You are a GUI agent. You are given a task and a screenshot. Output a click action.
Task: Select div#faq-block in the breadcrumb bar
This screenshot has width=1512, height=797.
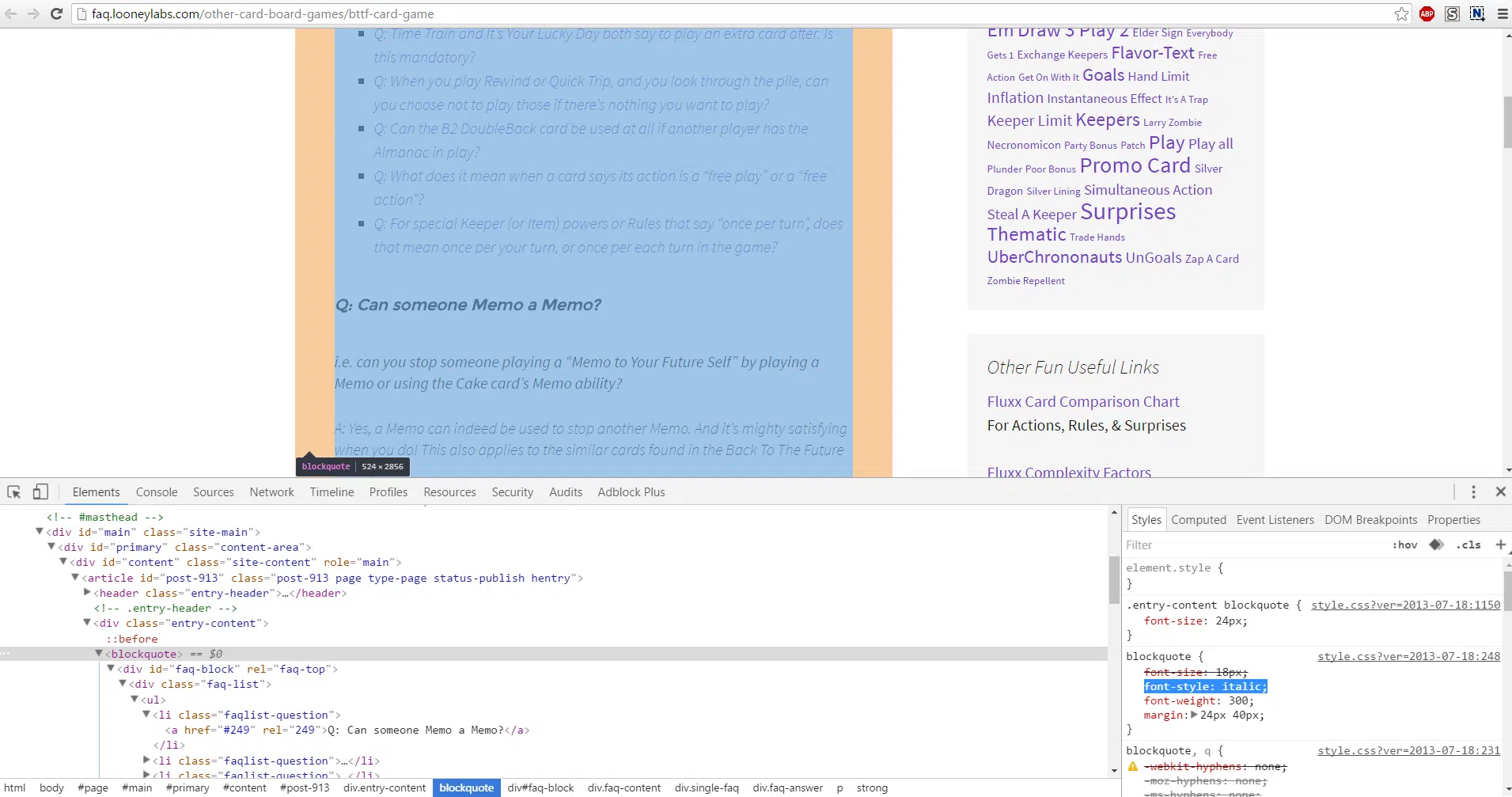[540, 788]
